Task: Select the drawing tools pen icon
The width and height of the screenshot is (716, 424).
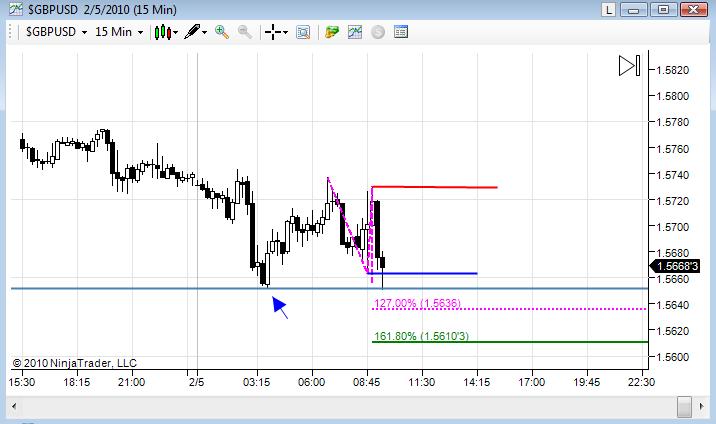Action: 192,32
